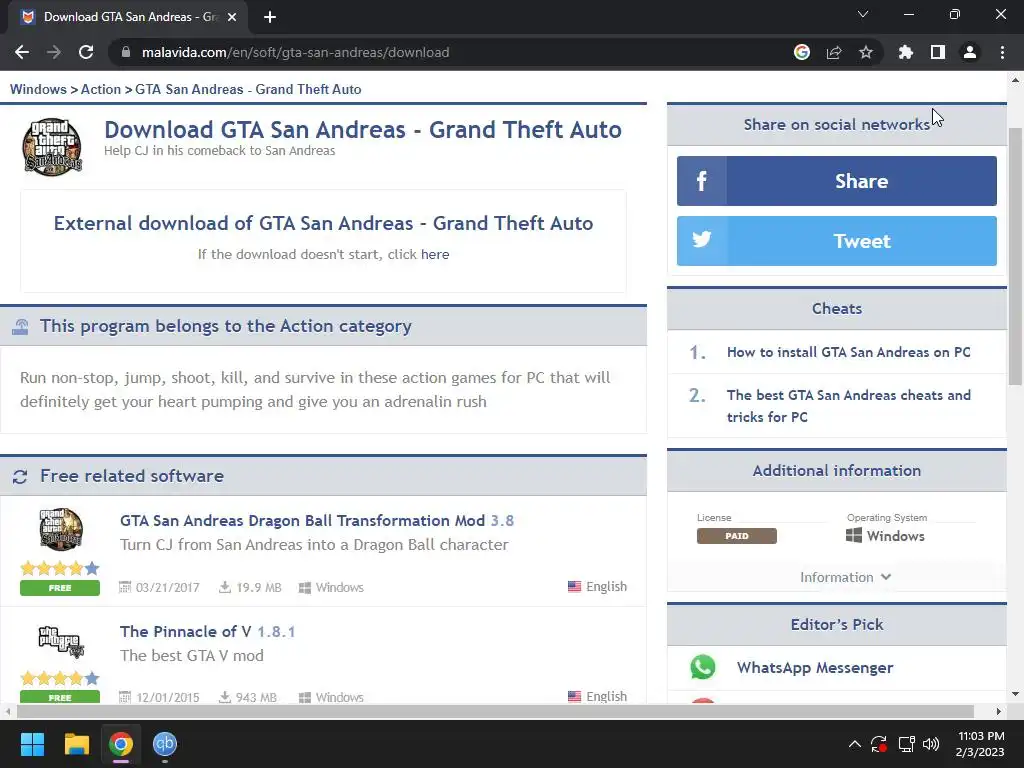This screenshot has width=1024, height=768.
Task: Open the Chrome three-dot menu
Action: coord(1002,52)
